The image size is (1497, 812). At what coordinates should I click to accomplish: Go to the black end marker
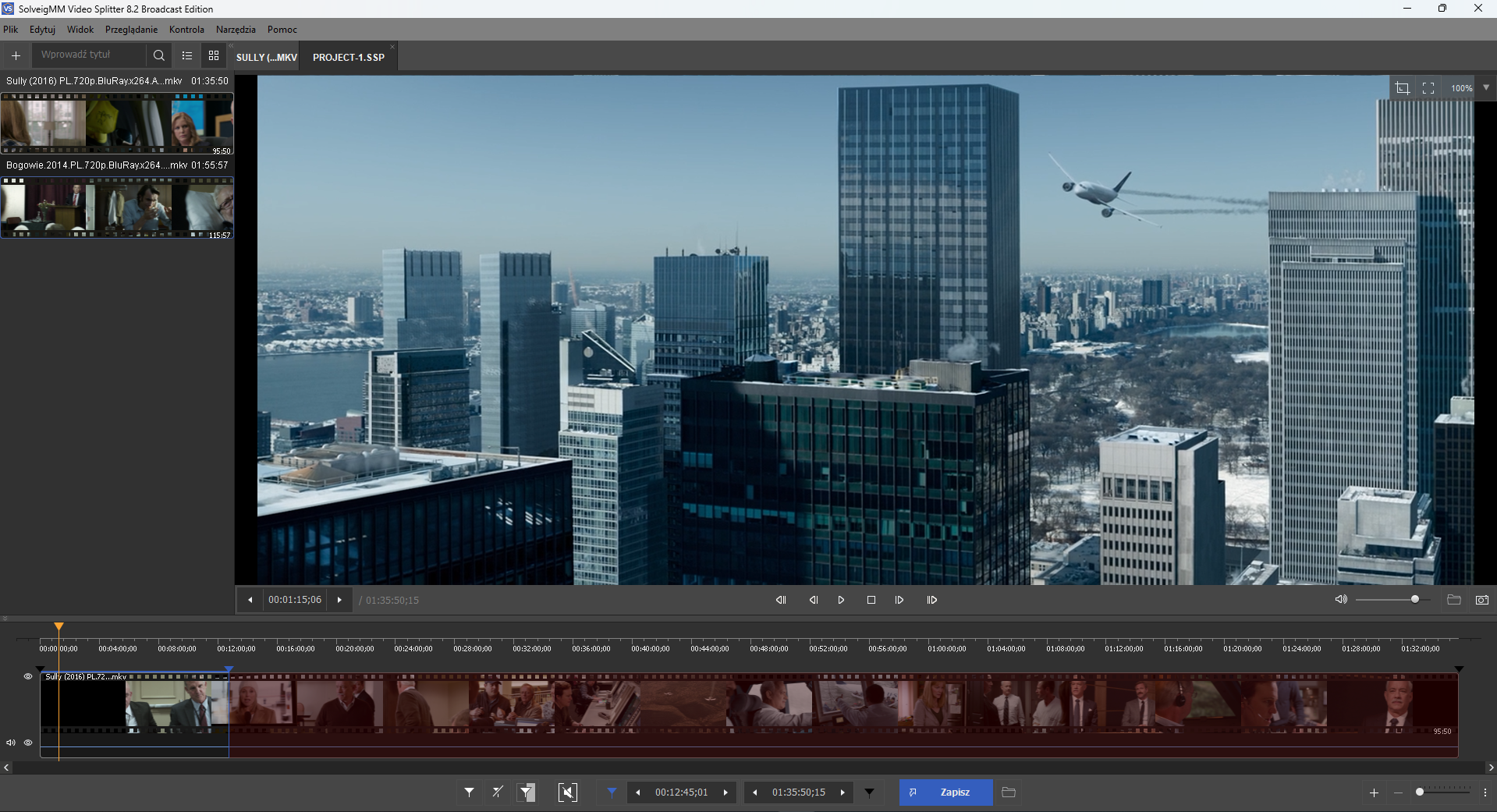869,792
